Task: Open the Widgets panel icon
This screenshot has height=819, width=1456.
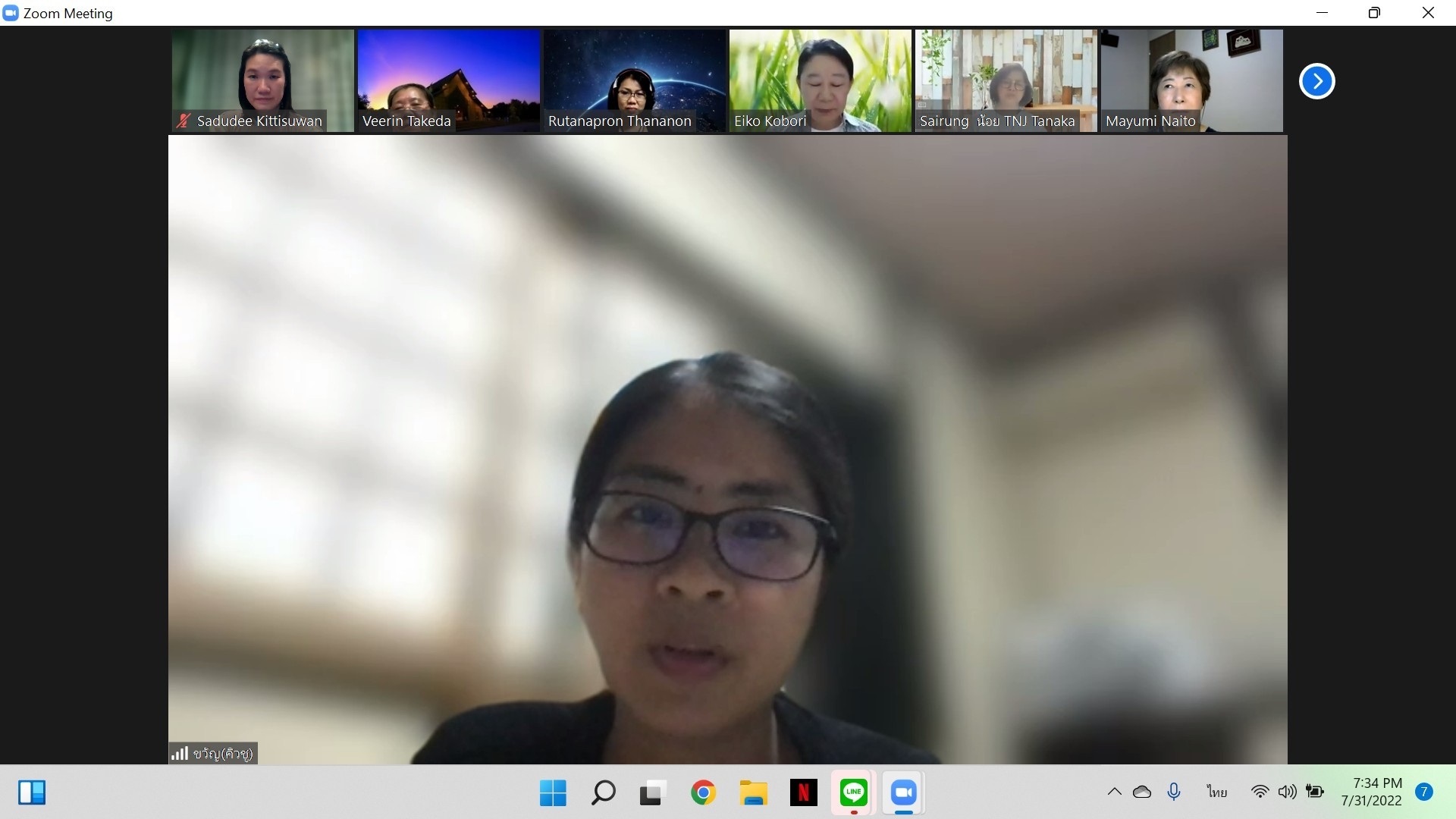Action: click(x=32, y=793)
